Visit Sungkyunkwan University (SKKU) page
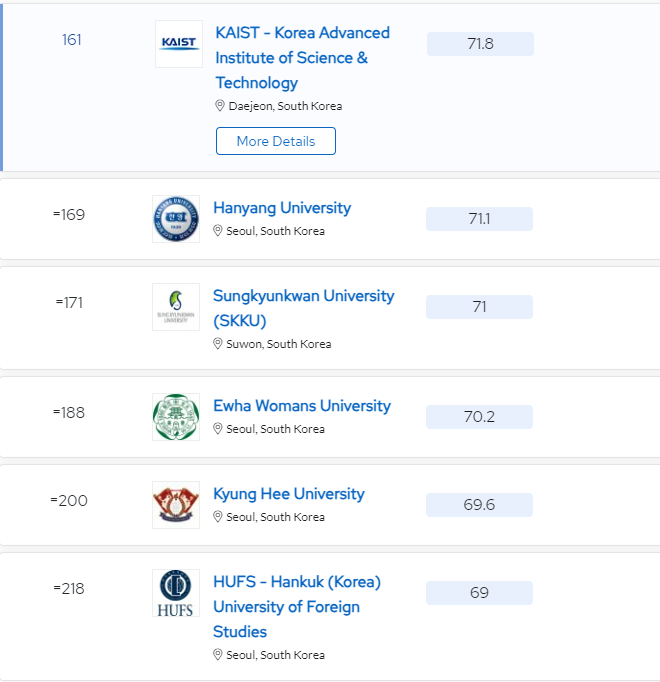This screenshot has width=660, height=682. pos(304,308)
